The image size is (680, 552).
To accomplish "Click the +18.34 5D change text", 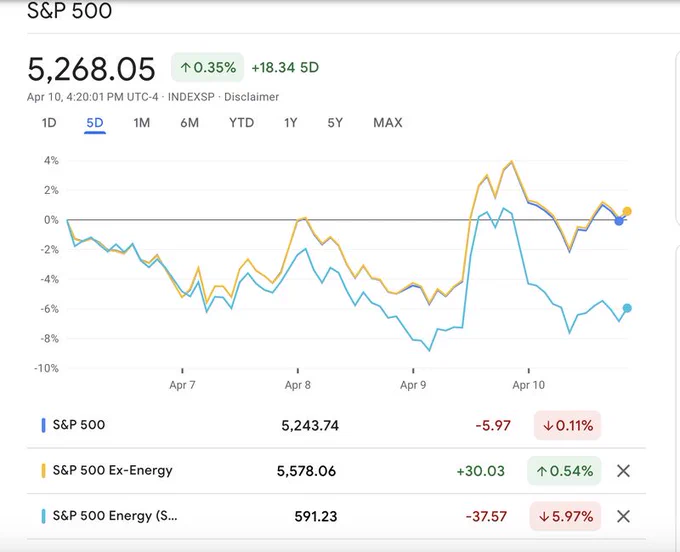I will coord(285,68).
